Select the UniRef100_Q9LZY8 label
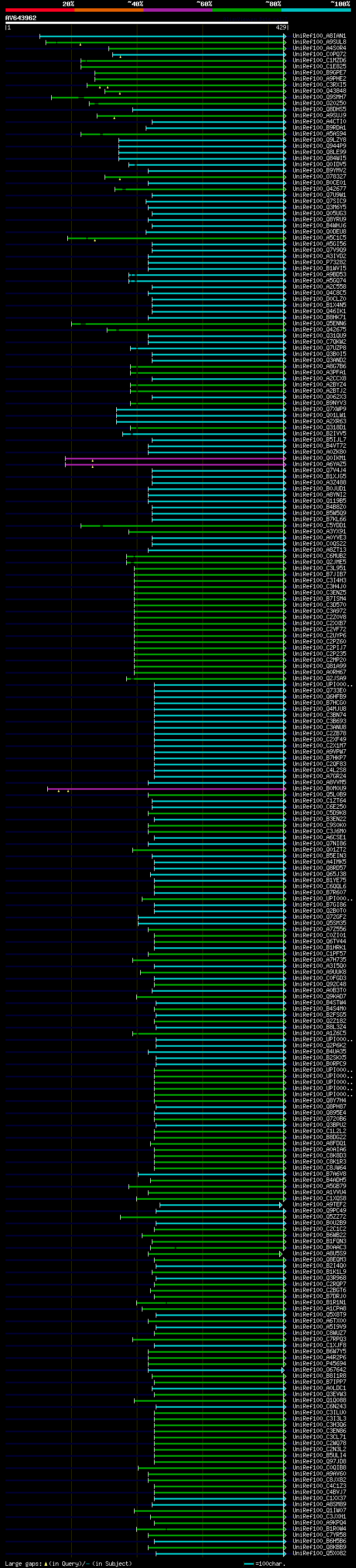The width and height of the screenshot is (356, 1568). 319,140
